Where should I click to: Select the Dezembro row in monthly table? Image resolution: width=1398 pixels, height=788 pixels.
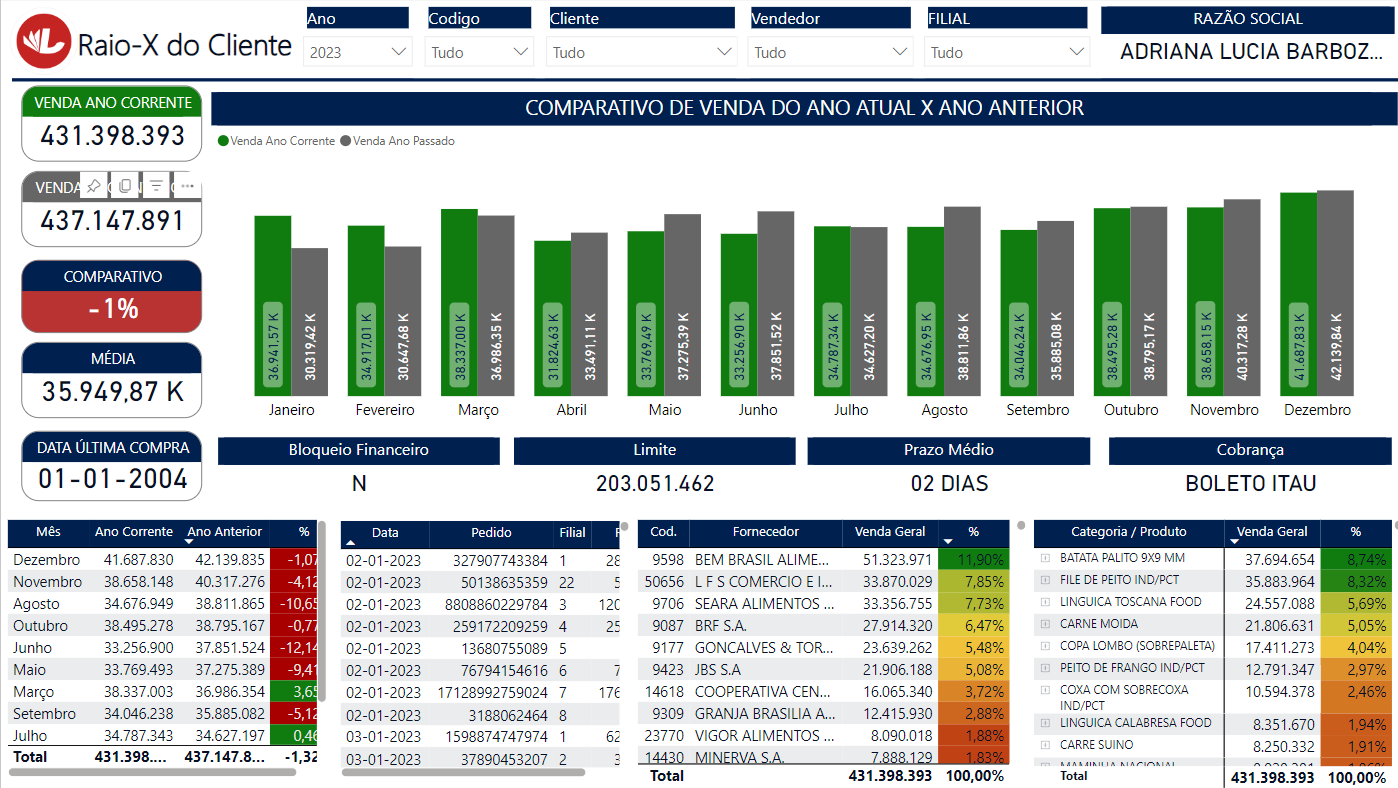click(x=162, y=560)
